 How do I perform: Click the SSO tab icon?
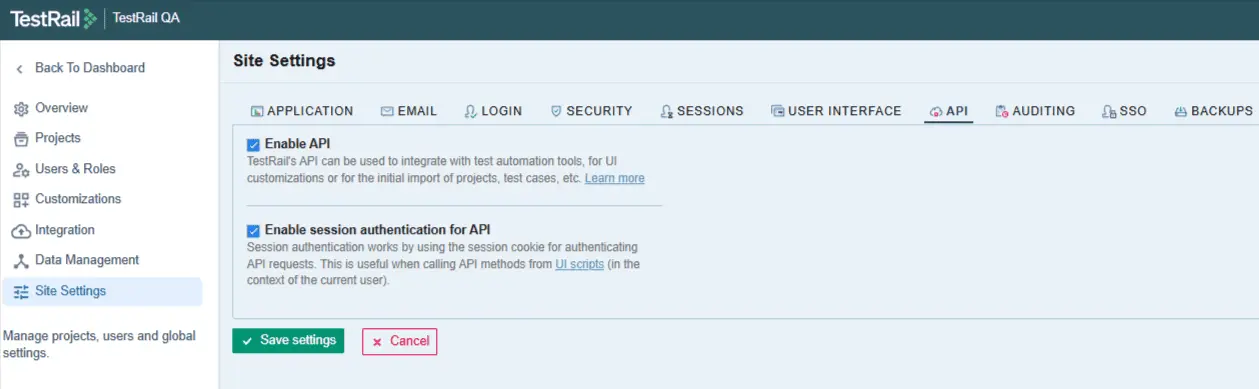[x=1108, y=112]
